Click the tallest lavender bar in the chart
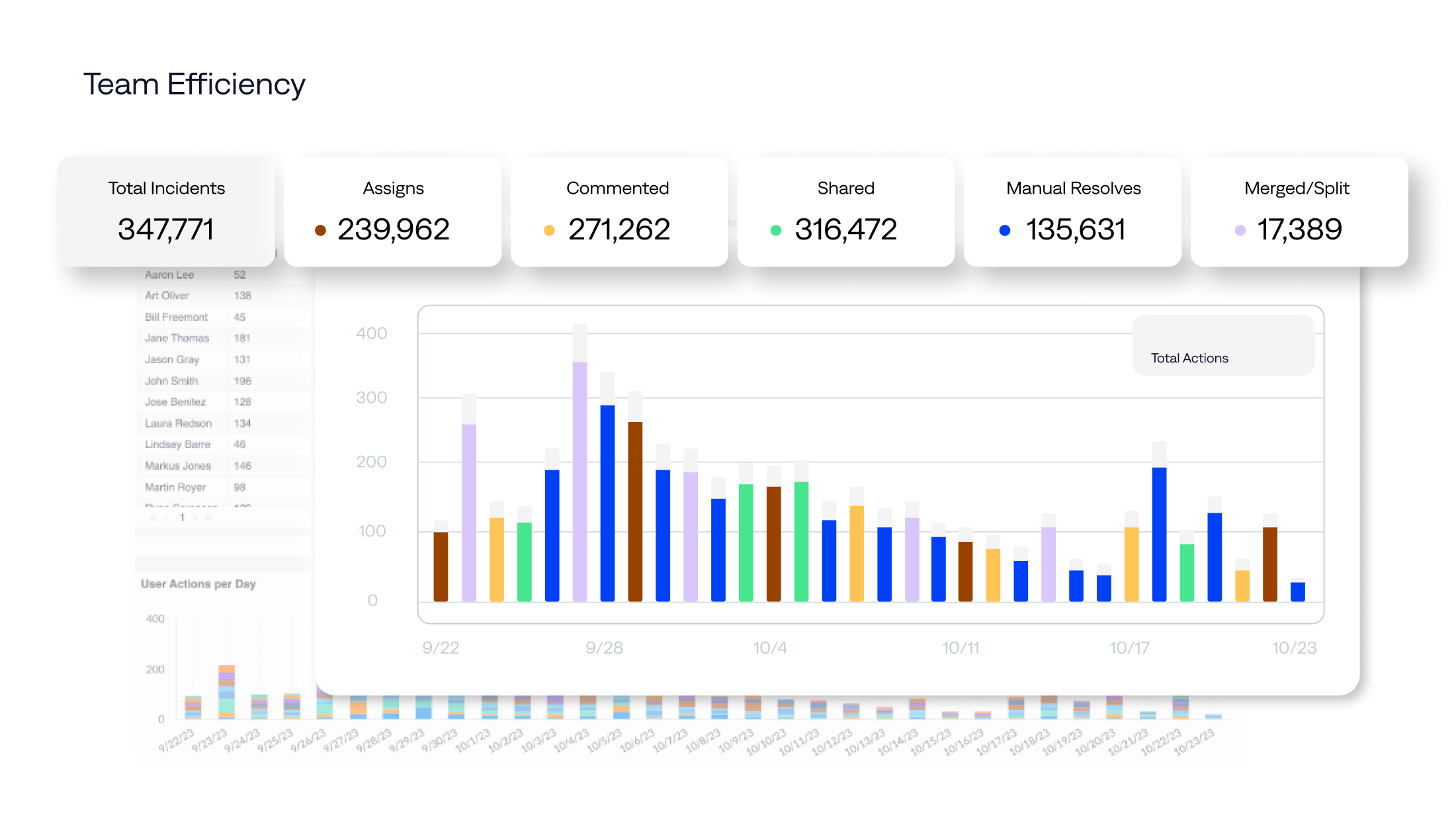1456x815 pixels. [579, 482]
